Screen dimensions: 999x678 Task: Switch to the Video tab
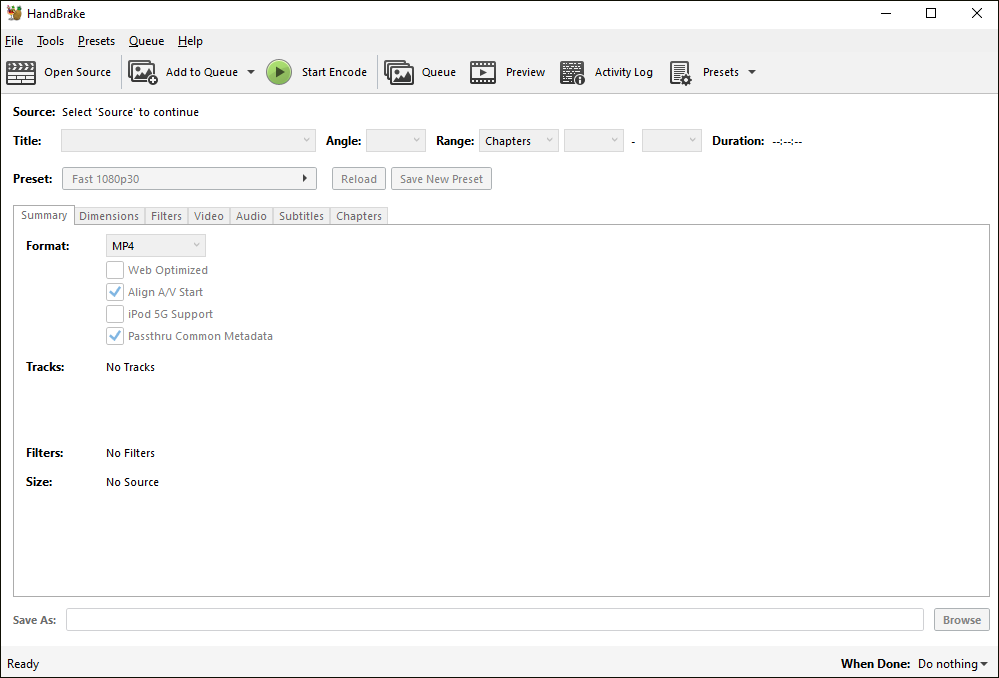[x=208, y=216]
